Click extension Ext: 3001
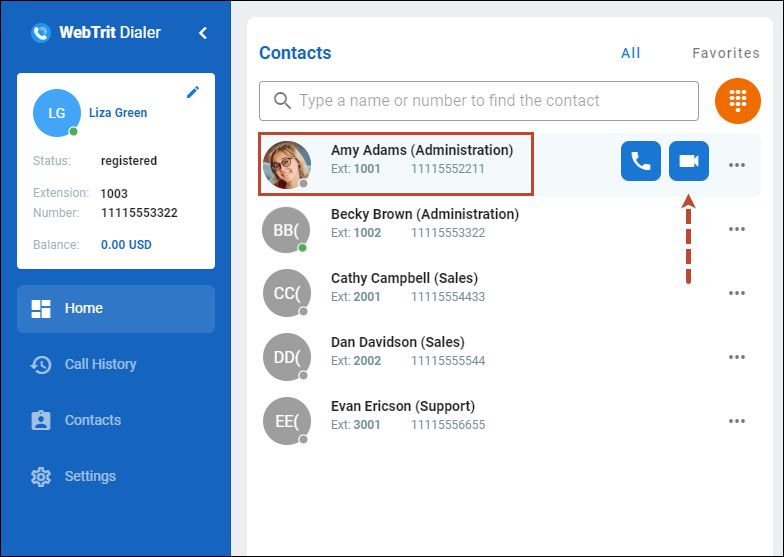This screenshot has width=784, height=557. tap(356, 424)
